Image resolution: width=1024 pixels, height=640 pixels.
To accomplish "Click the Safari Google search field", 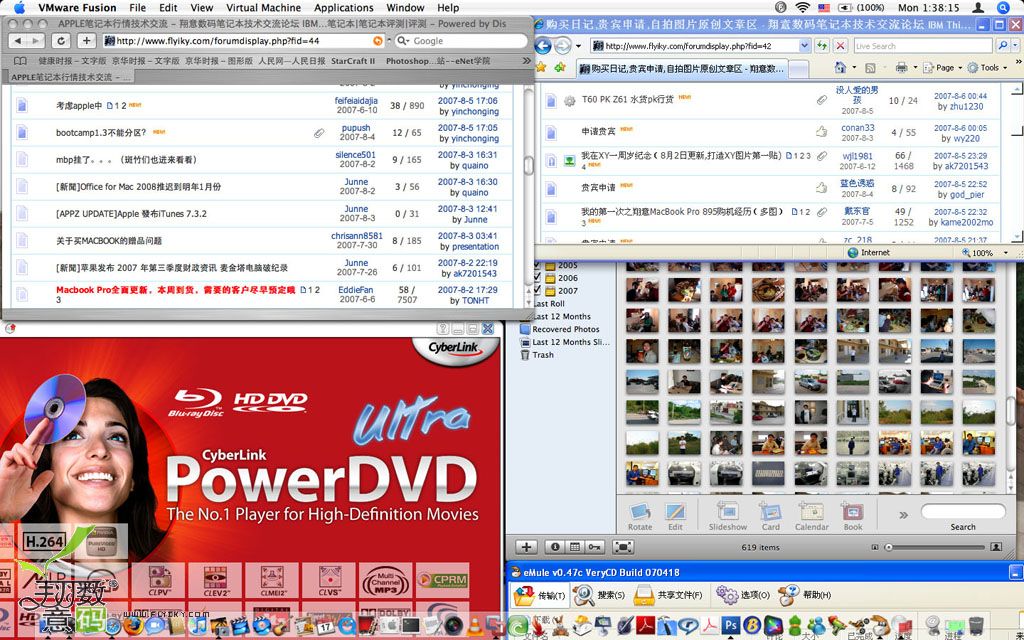I will tap(460, 40).
